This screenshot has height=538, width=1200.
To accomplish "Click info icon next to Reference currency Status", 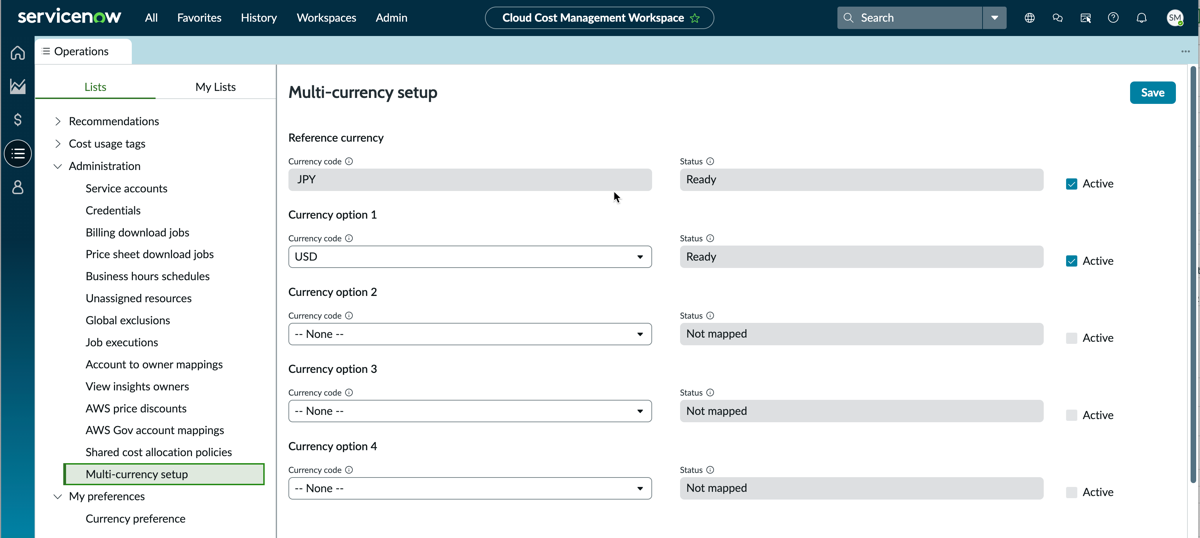I will click(710, 161).
